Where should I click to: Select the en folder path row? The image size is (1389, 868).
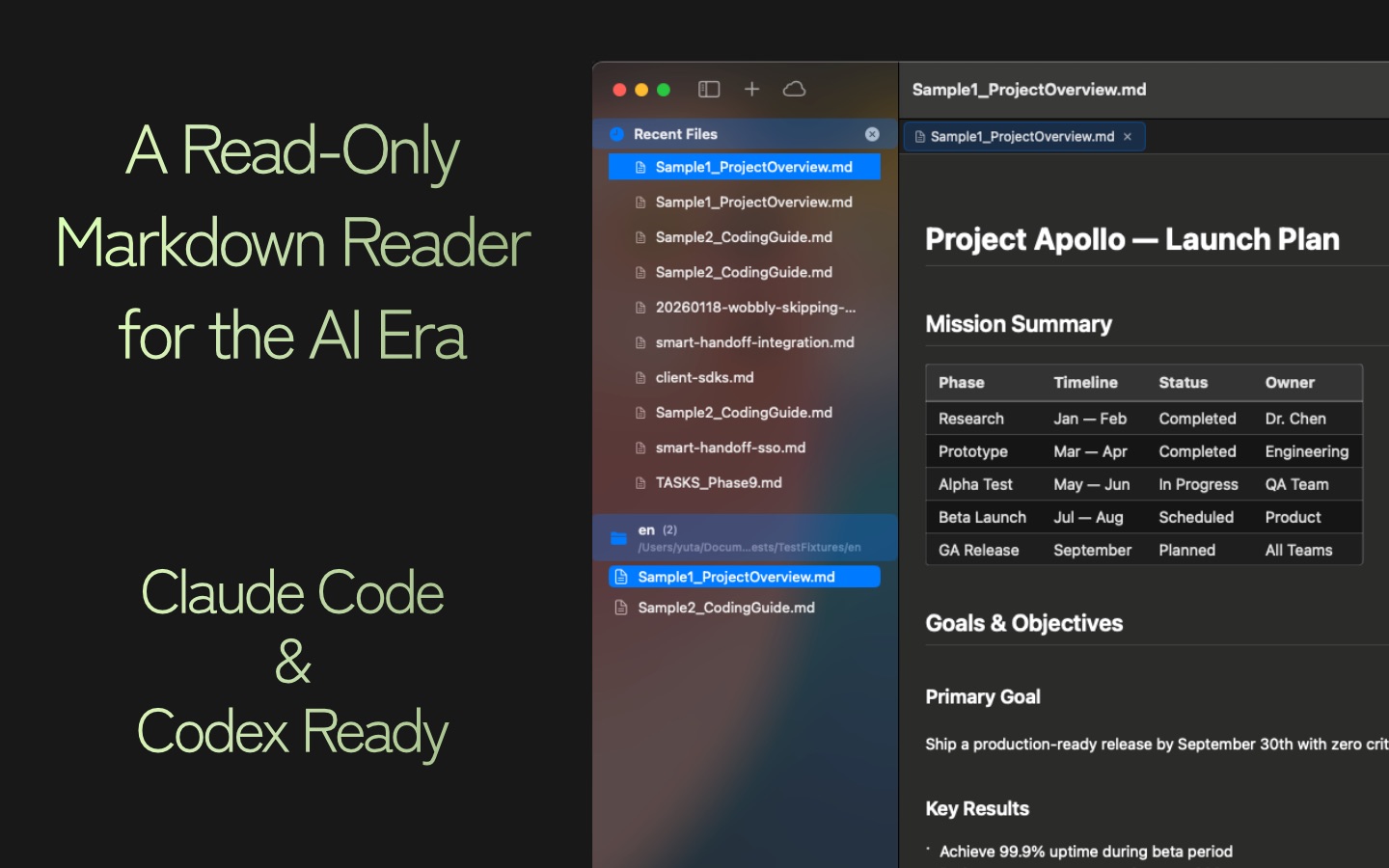coord(745,538)
